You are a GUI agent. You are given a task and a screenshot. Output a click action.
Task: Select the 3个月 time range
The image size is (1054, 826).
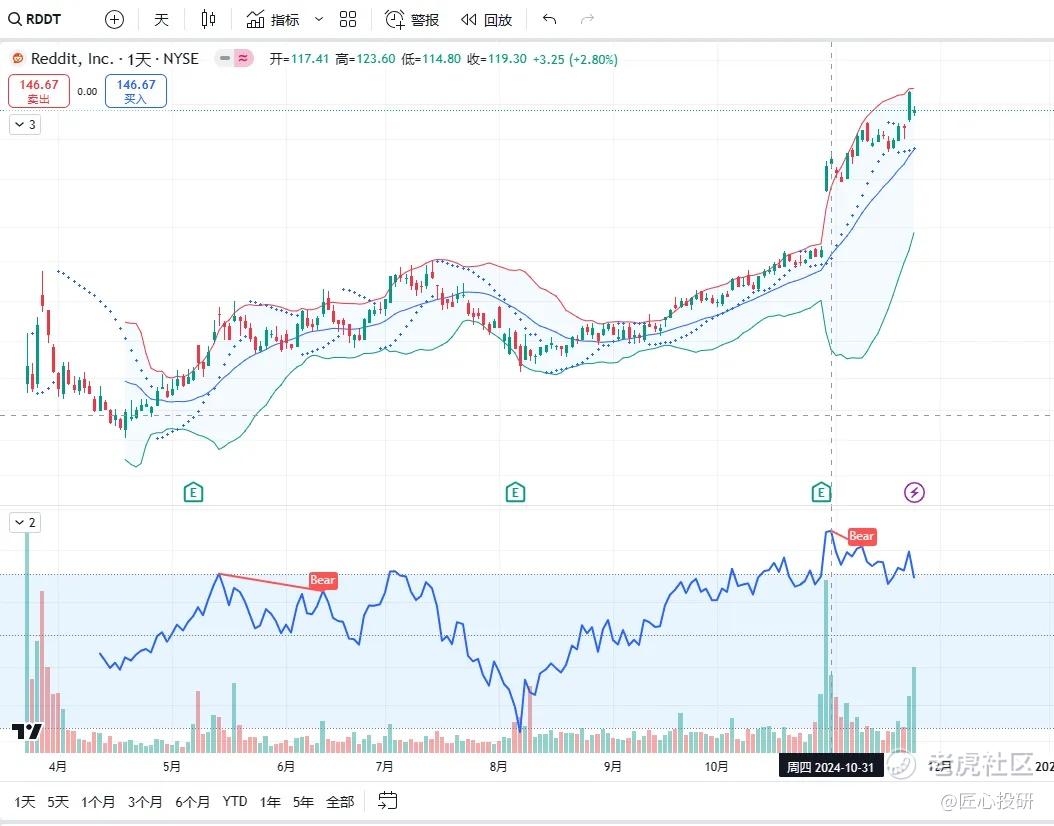coord(145,802)
